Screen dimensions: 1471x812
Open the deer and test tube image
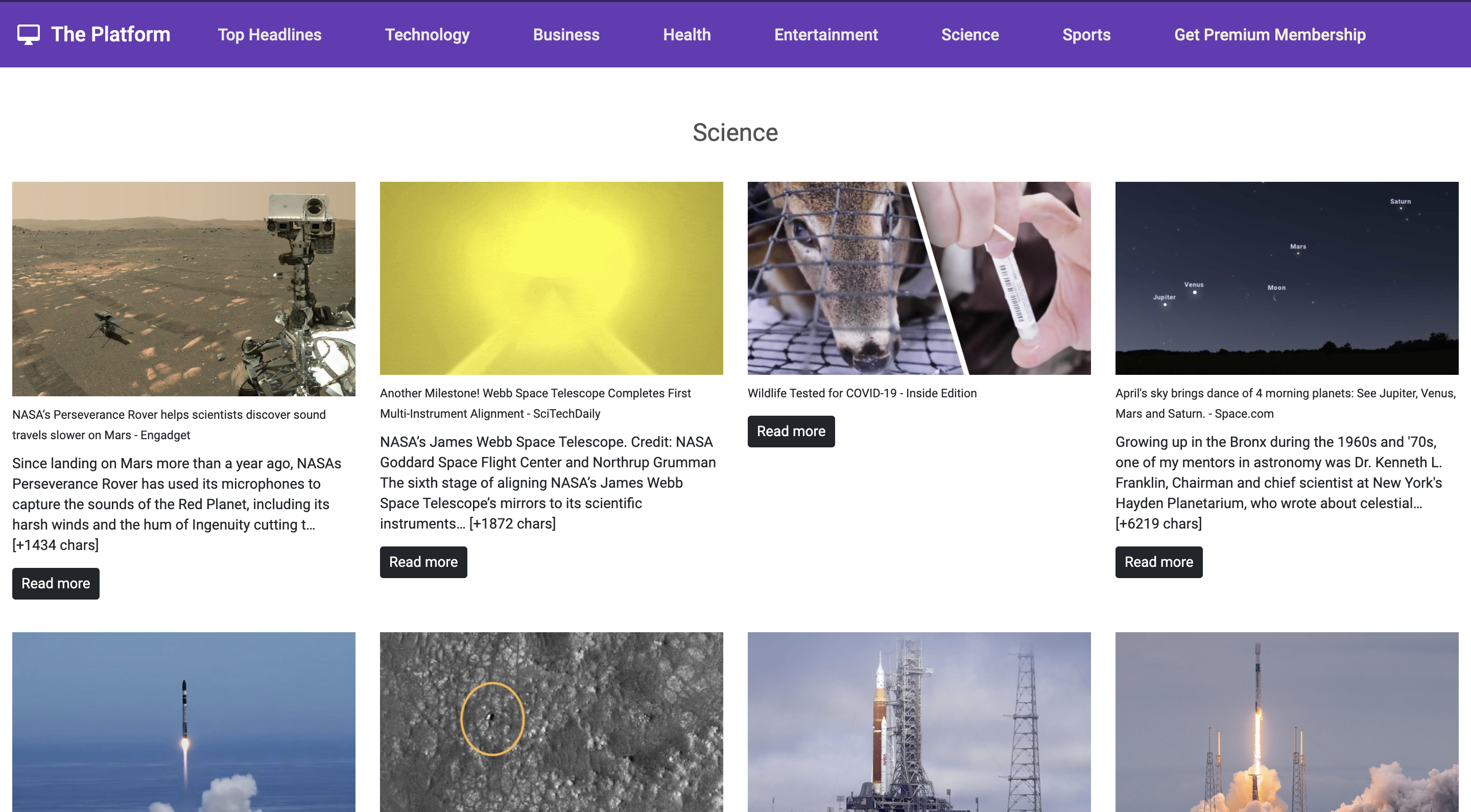[919, 278]
